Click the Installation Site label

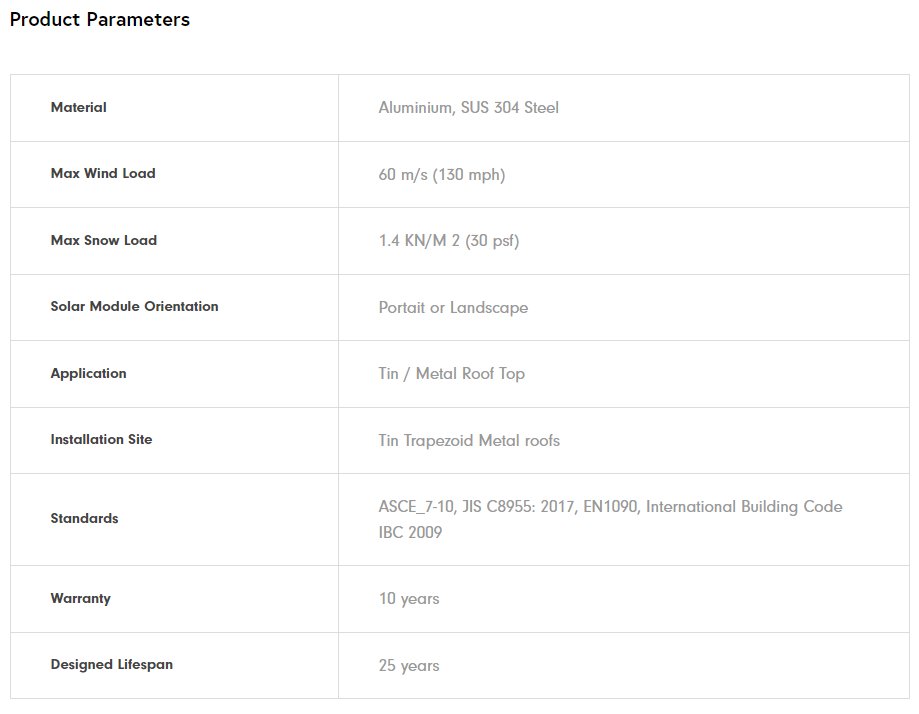pos(101,439)
